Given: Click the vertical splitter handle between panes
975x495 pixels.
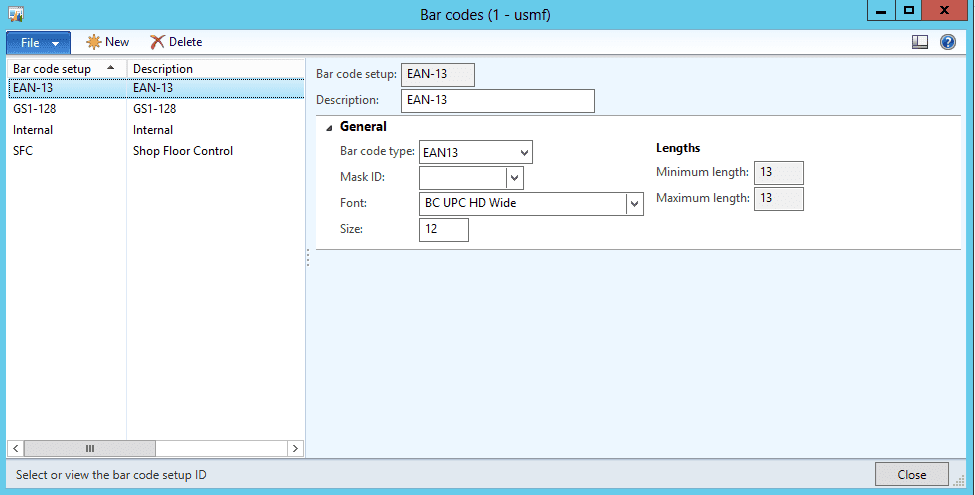Looking at the screenshot, I should click(308, 258).
